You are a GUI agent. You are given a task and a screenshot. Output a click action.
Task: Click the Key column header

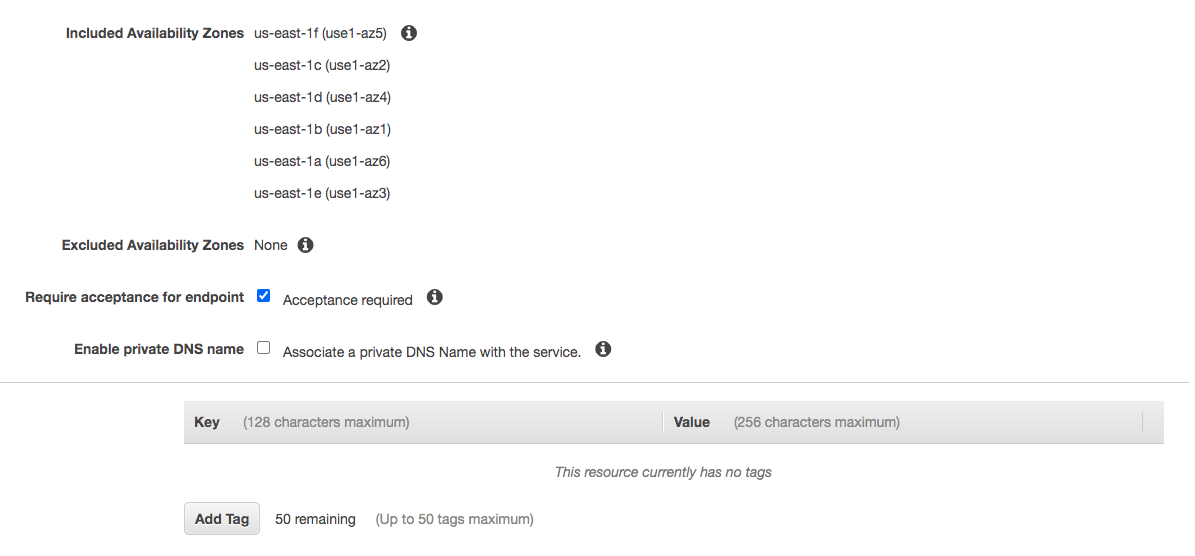[207, 422]
